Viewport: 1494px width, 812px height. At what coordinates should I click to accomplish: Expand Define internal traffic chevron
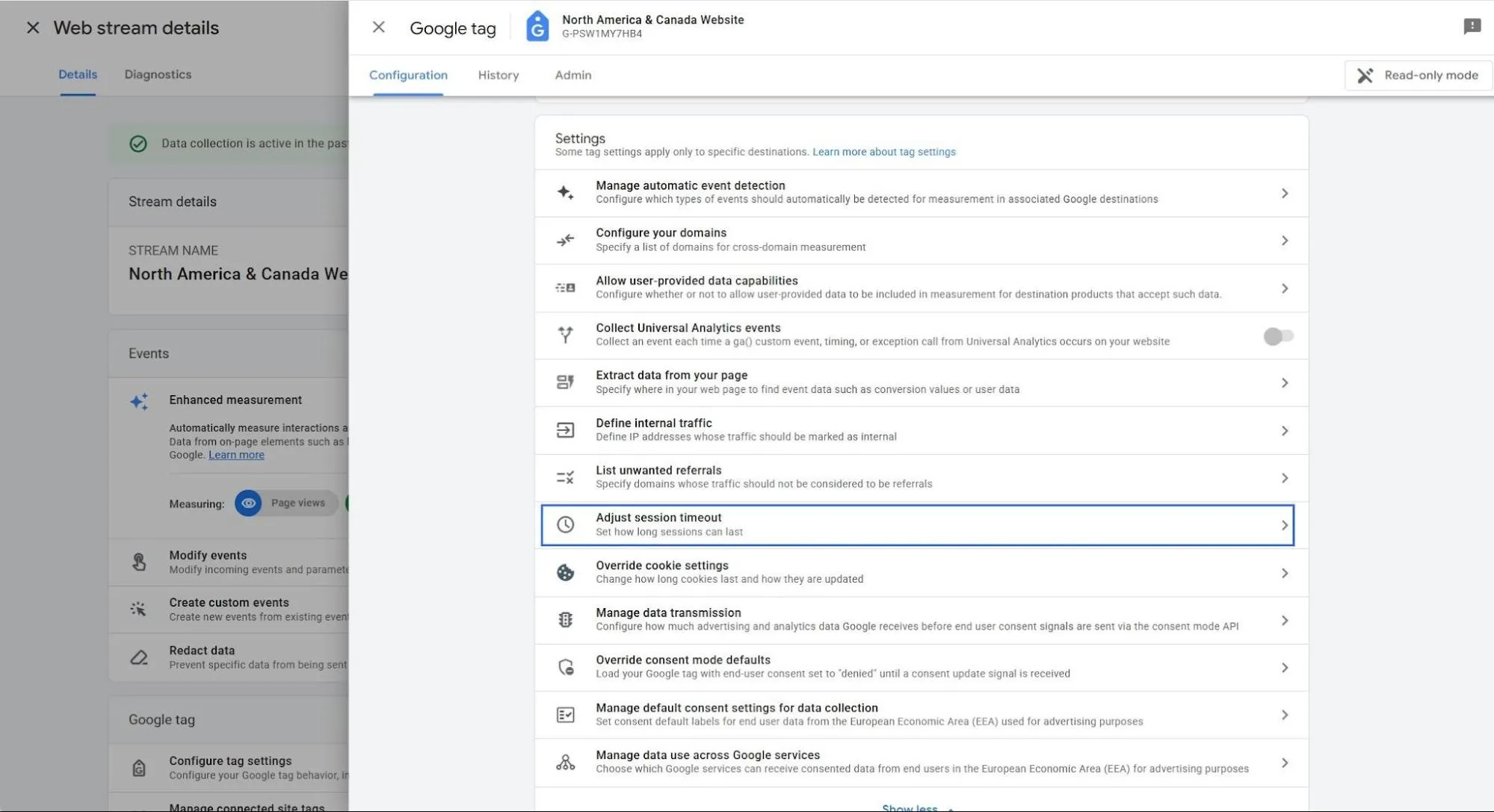point(1285,431)
